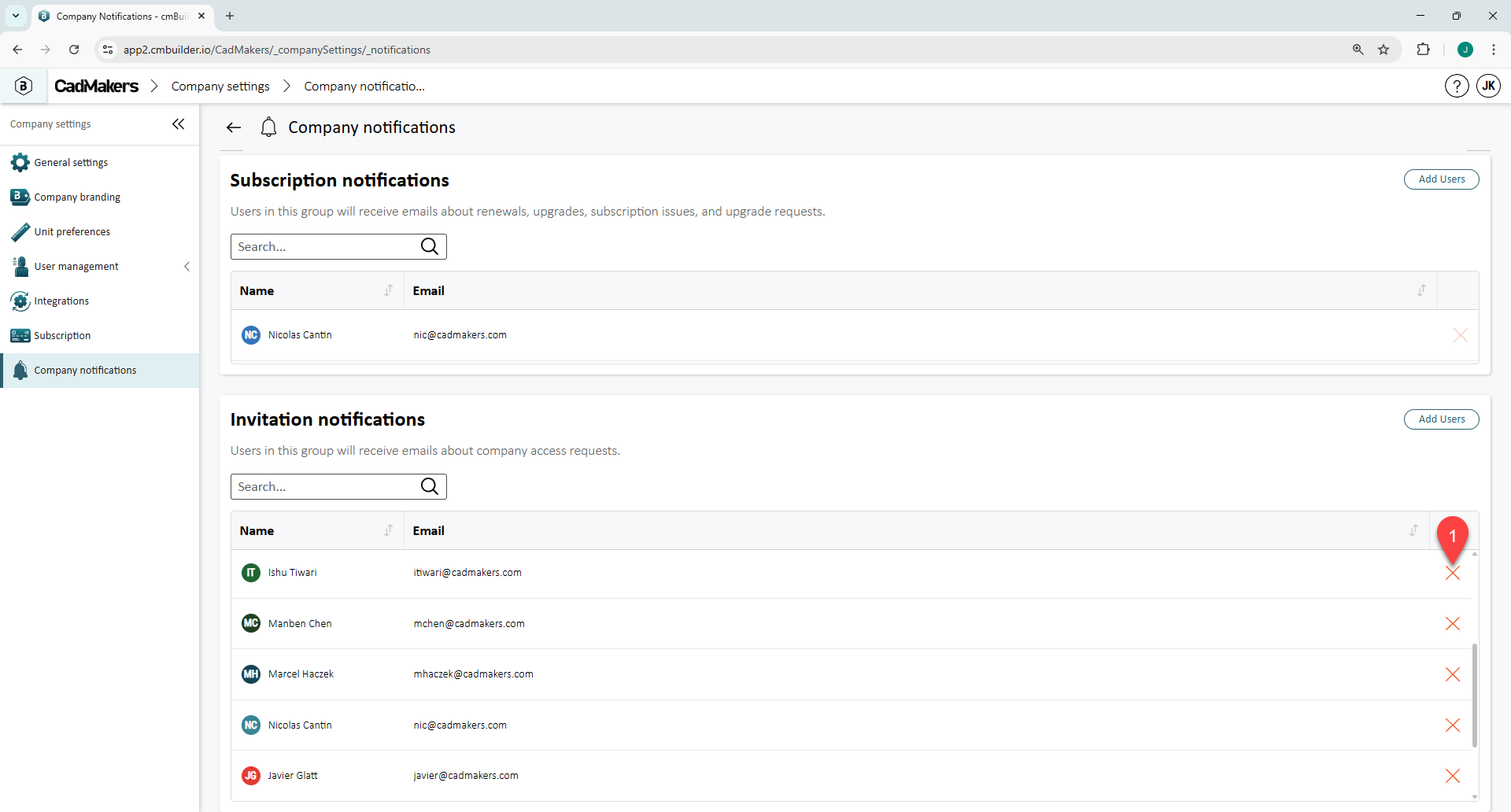Click the Ishu Tiwari IT avatar
Viewport: 1511px width, 812px height.
pyautogui.click(x=251, y=573)
